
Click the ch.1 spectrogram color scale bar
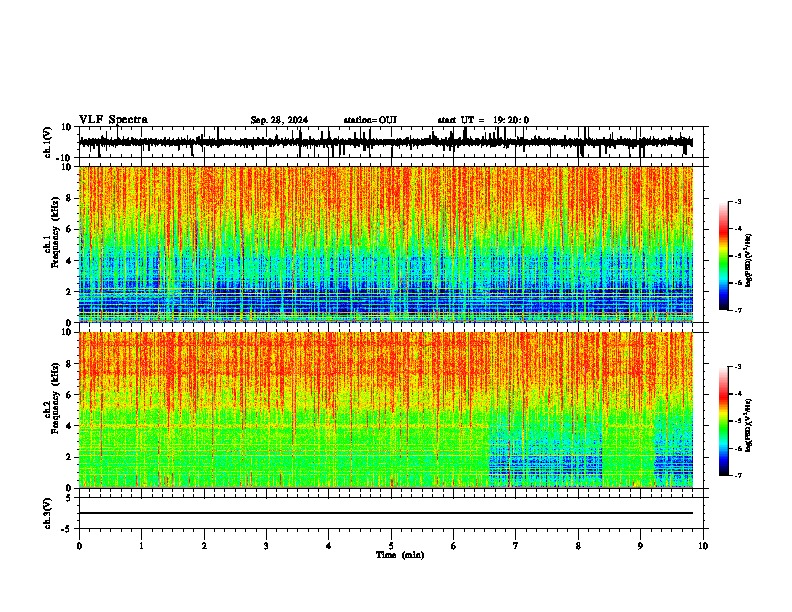point(724,256)
